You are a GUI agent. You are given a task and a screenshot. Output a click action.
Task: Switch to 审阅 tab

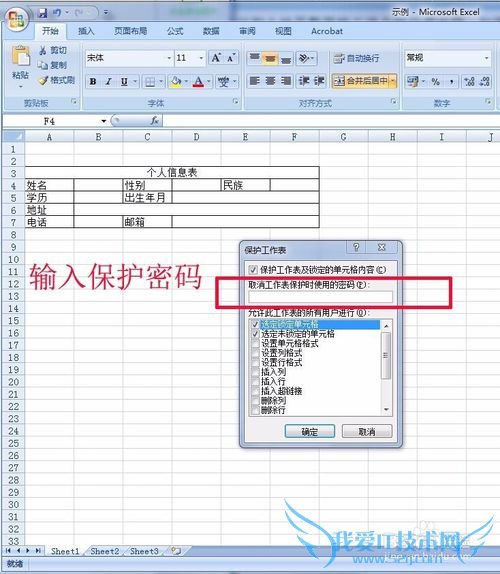[247, 31]
